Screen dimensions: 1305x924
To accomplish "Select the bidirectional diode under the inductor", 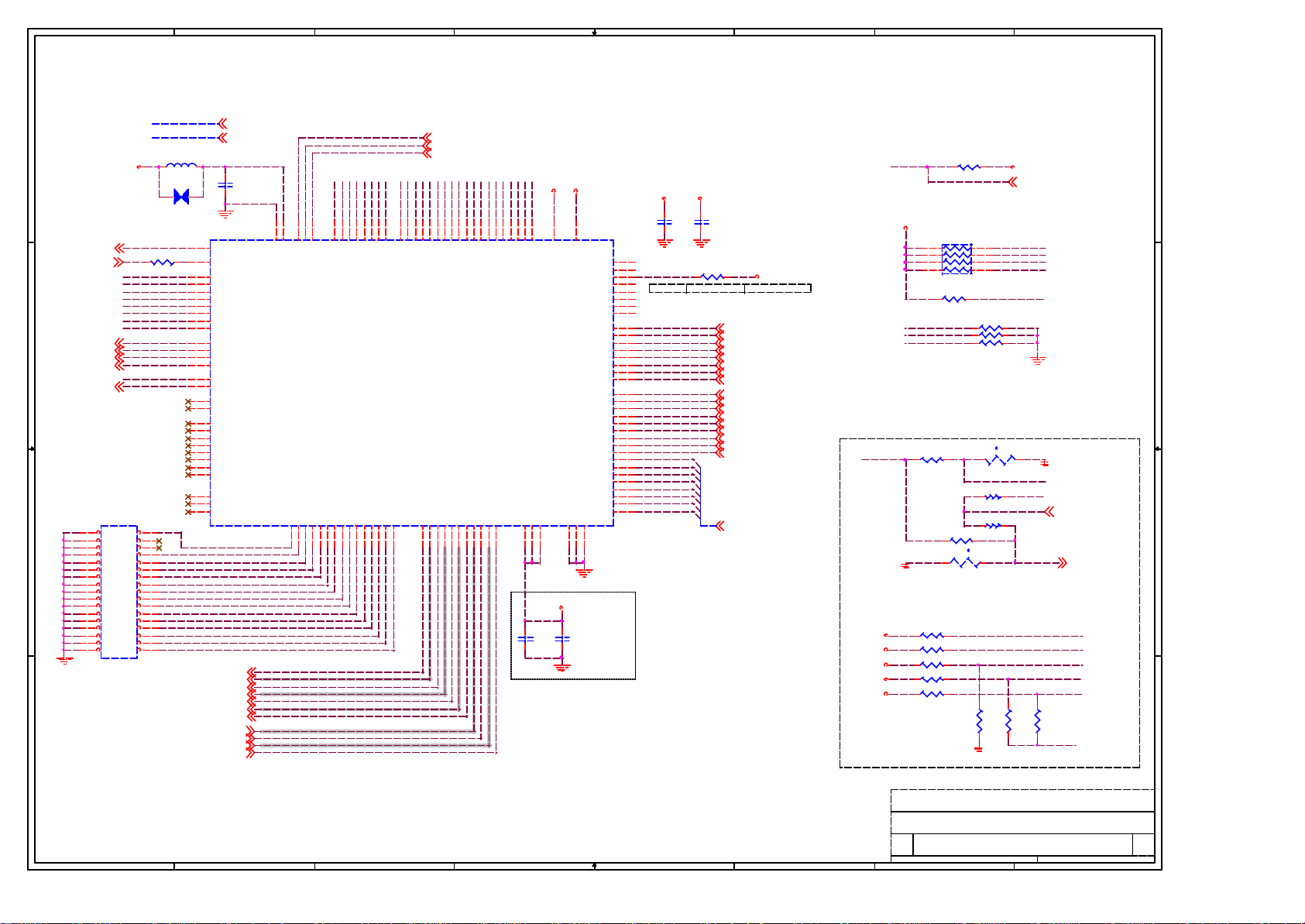I will coord(181,197).
